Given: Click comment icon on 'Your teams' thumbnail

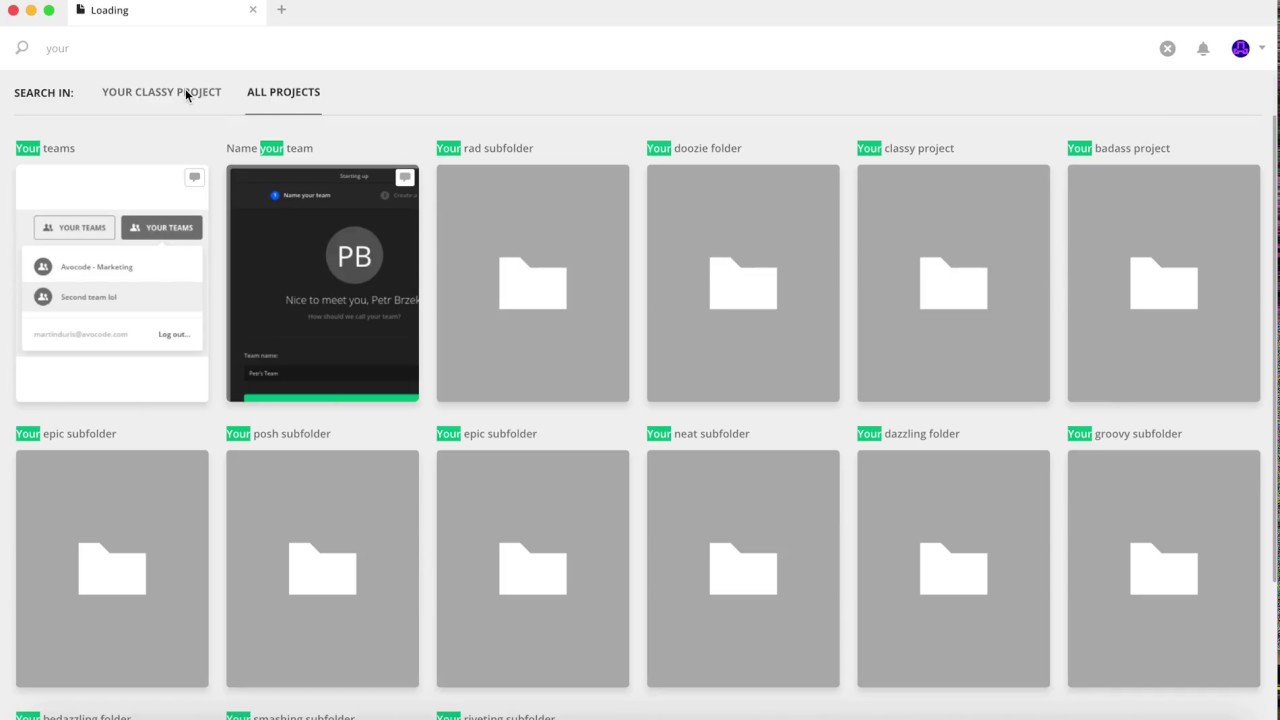Looking at the screenshot, I should click(x=194, y=177).
